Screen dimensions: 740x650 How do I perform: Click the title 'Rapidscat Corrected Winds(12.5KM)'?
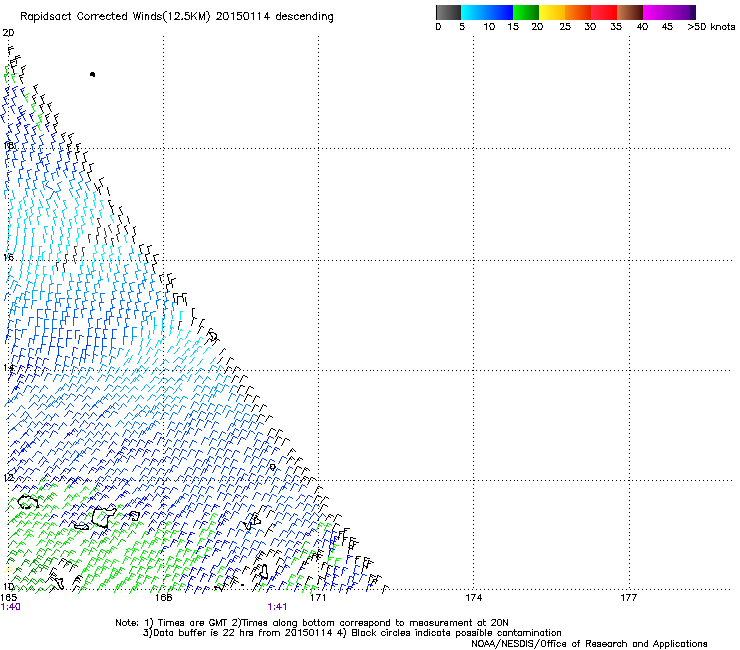click(115, 17)
